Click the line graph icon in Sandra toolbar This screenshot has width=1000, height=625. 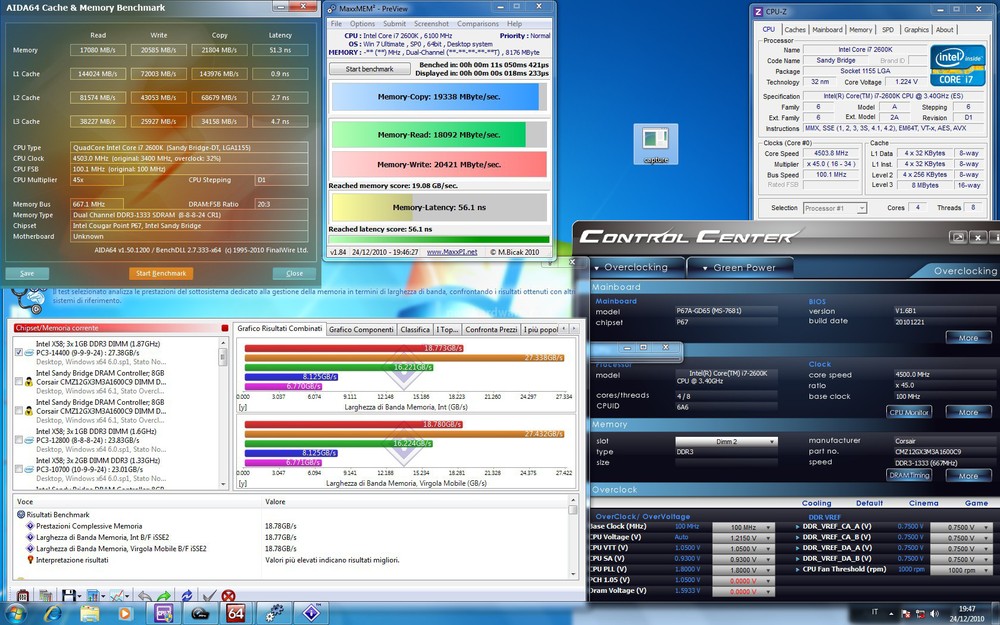tap(118, 596)
